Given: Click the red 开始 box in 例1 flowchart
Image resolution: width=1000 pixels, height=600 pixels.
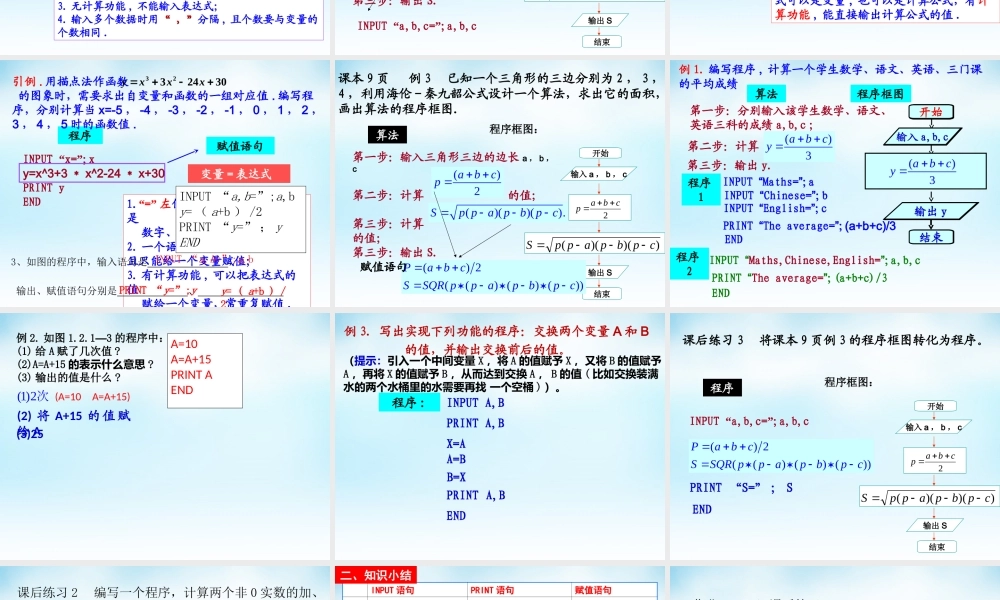Looking at the screenshot, I should [x=931, y=112].
